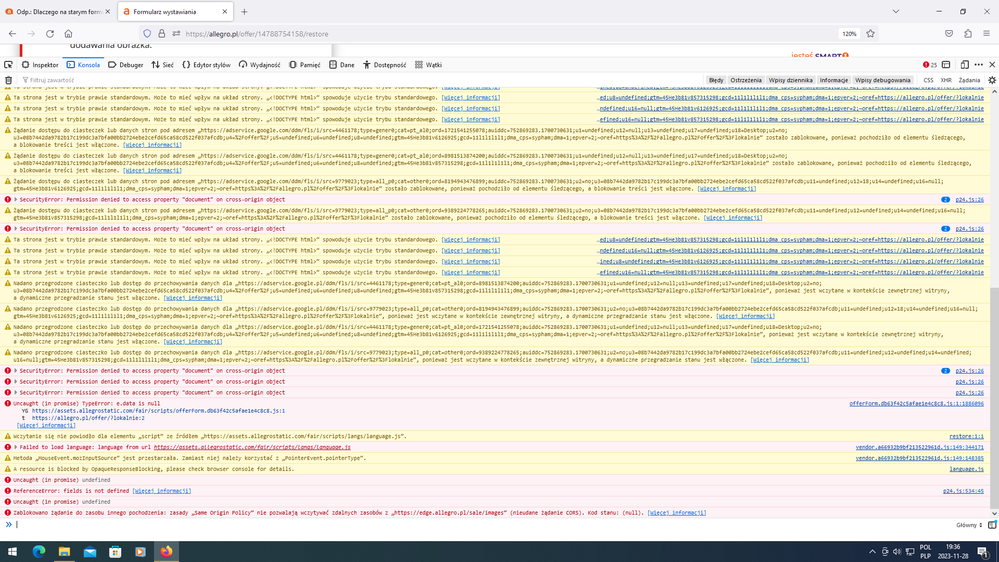Open DevTools three-dots customize menu

[979, 64]
